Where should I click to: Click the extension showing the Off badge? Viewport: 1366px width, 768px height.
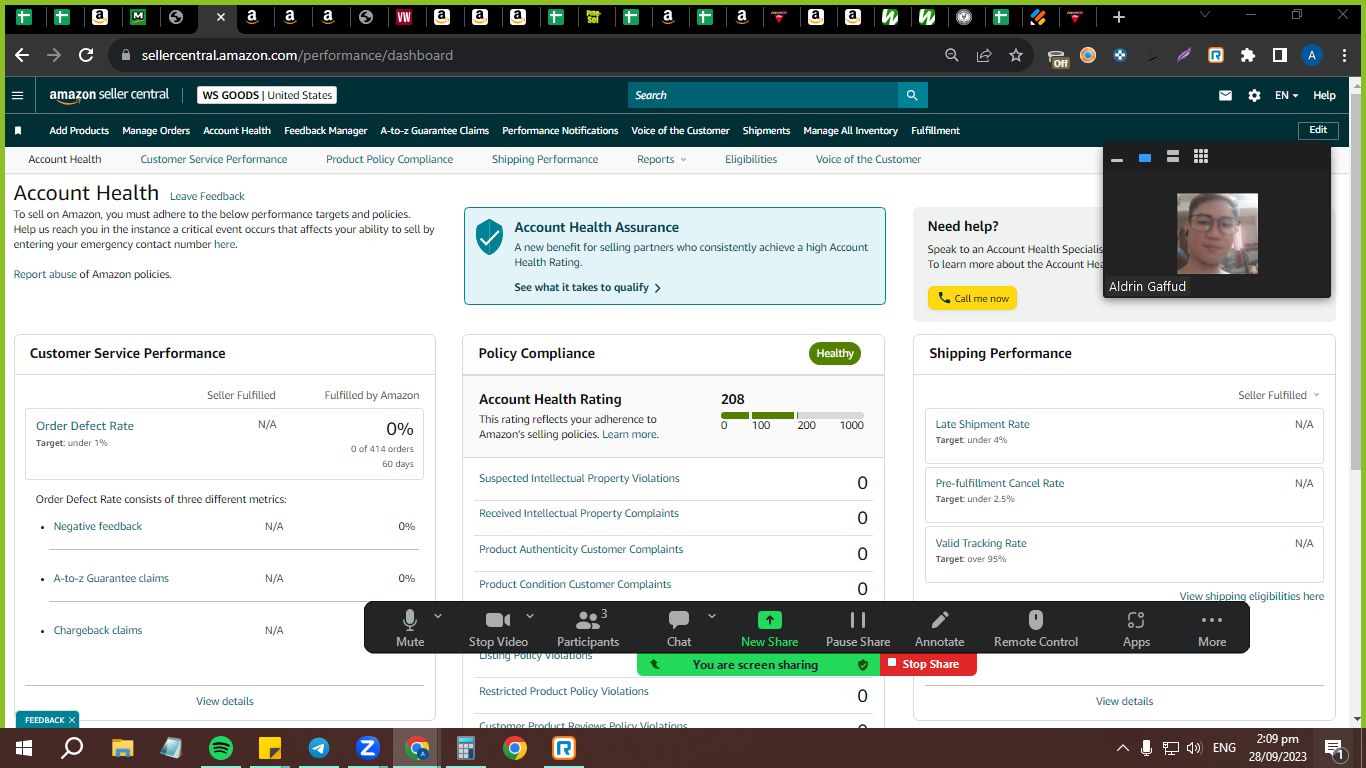[x=1058, y=57]
